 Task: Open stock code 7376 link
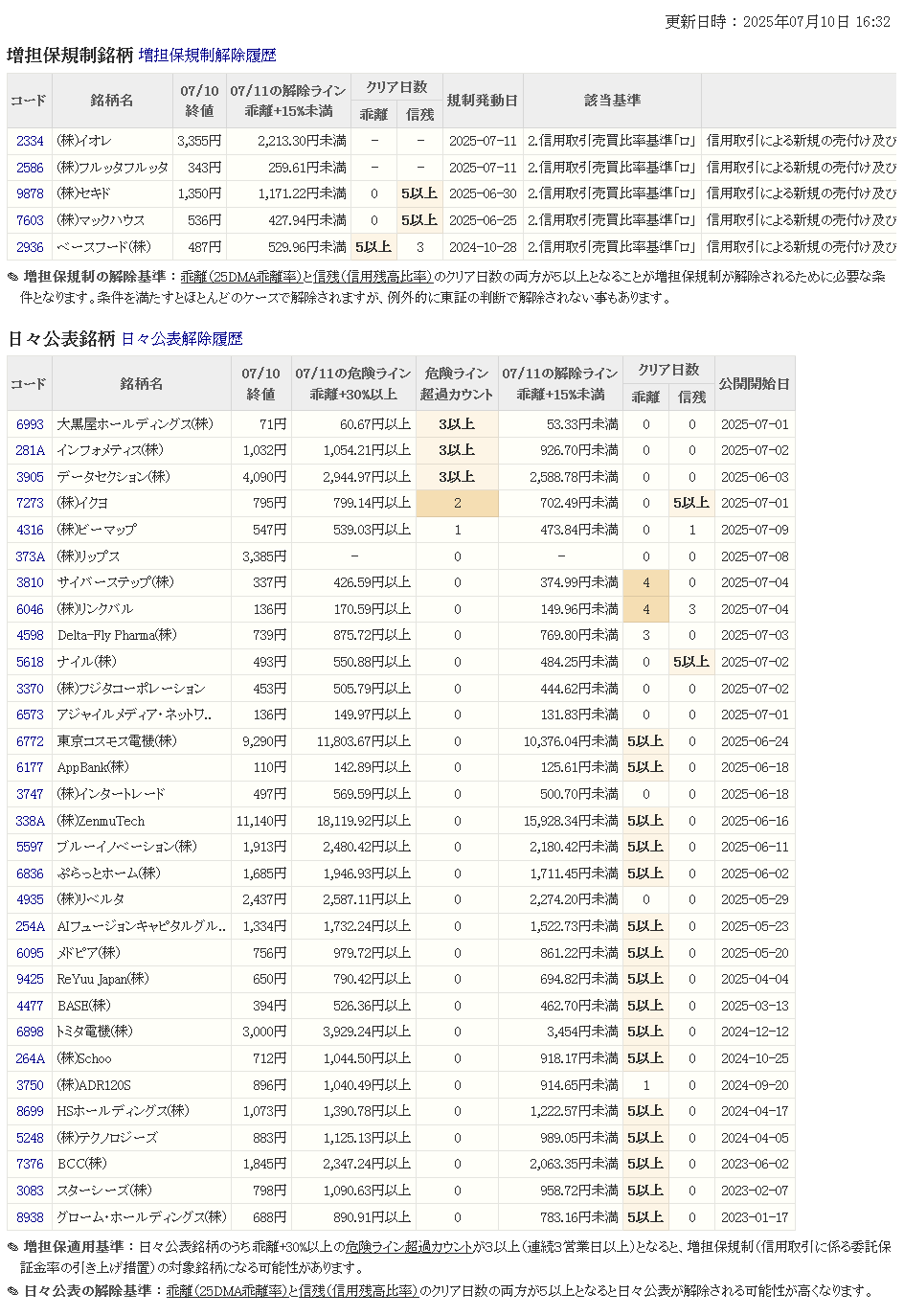coord(30,1164)
